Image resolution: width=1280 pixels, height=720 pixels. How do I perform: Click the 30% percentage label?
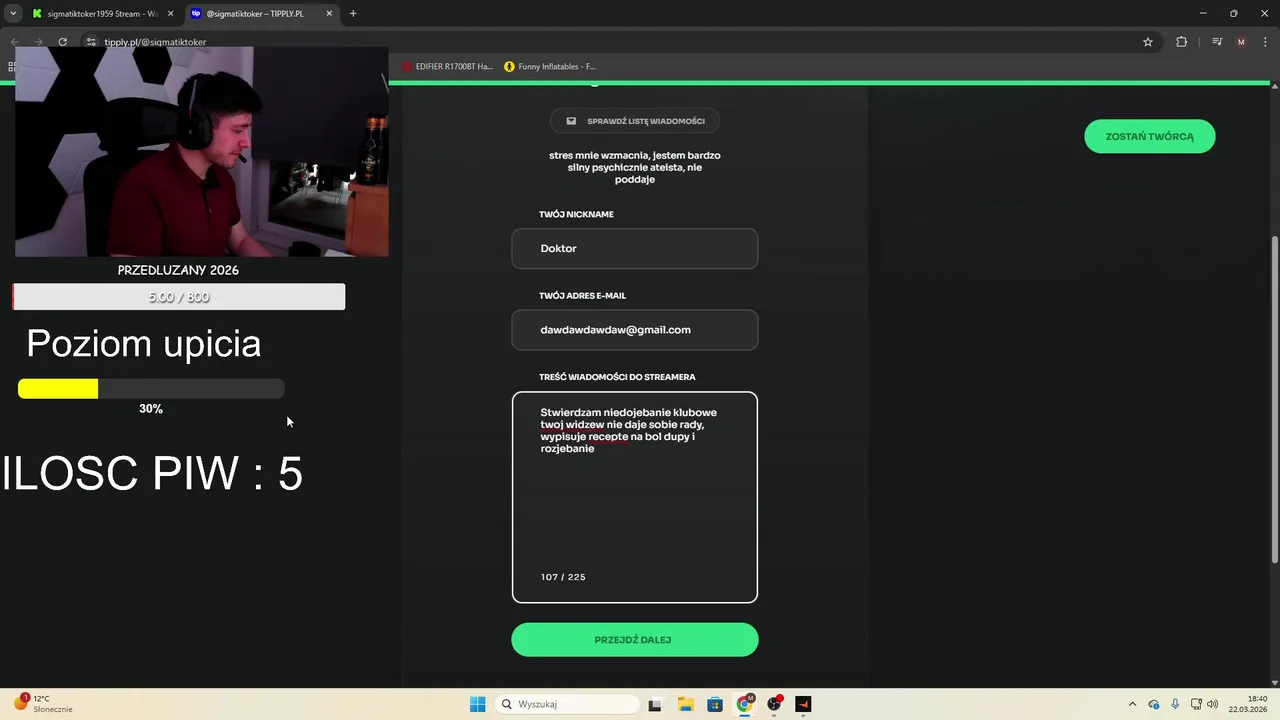(x=151, y=409)
